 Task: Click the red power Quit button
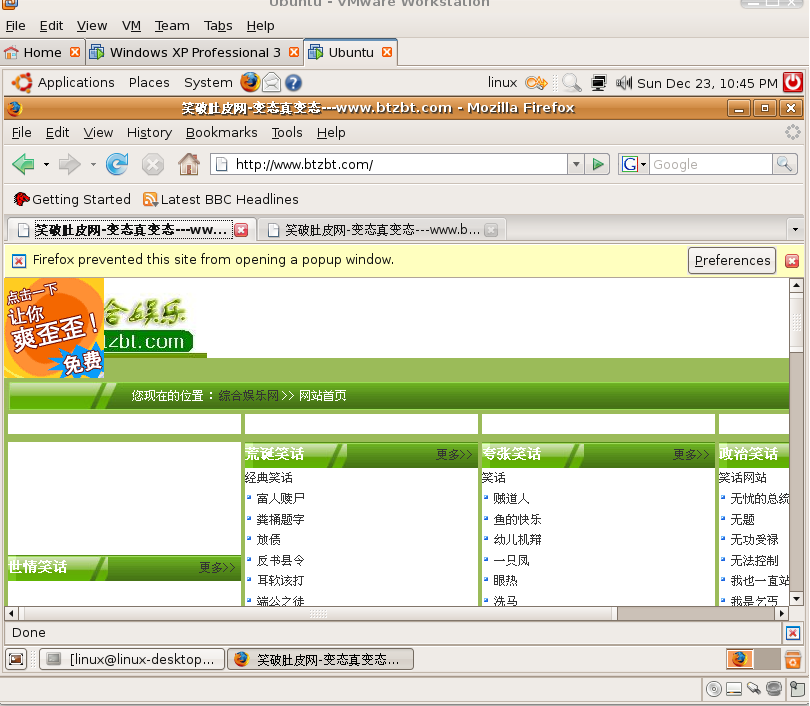(x=793, y=83)
